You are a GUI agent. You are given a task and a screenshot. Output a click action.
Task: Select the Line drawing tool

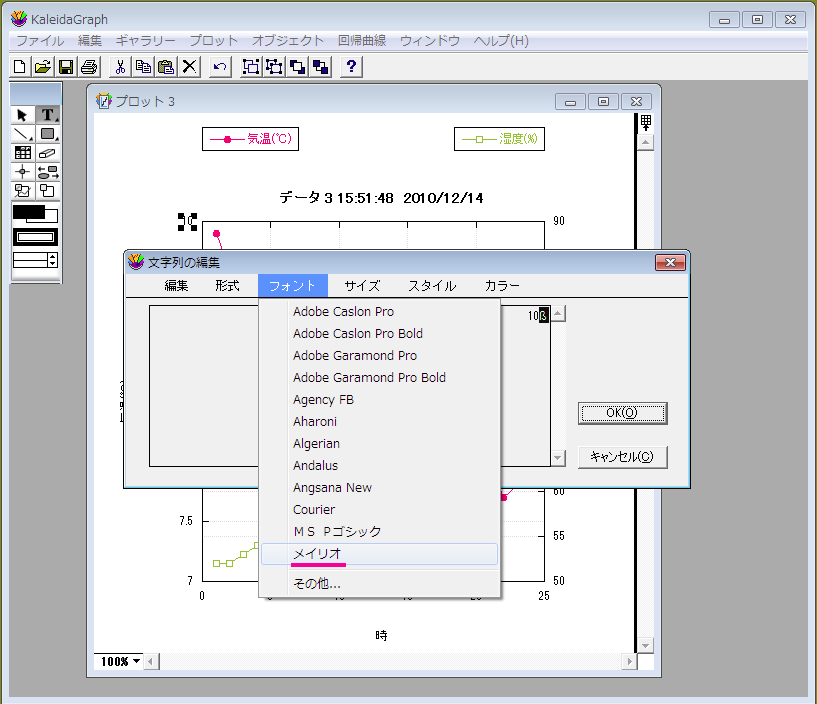tap(22, 134)
